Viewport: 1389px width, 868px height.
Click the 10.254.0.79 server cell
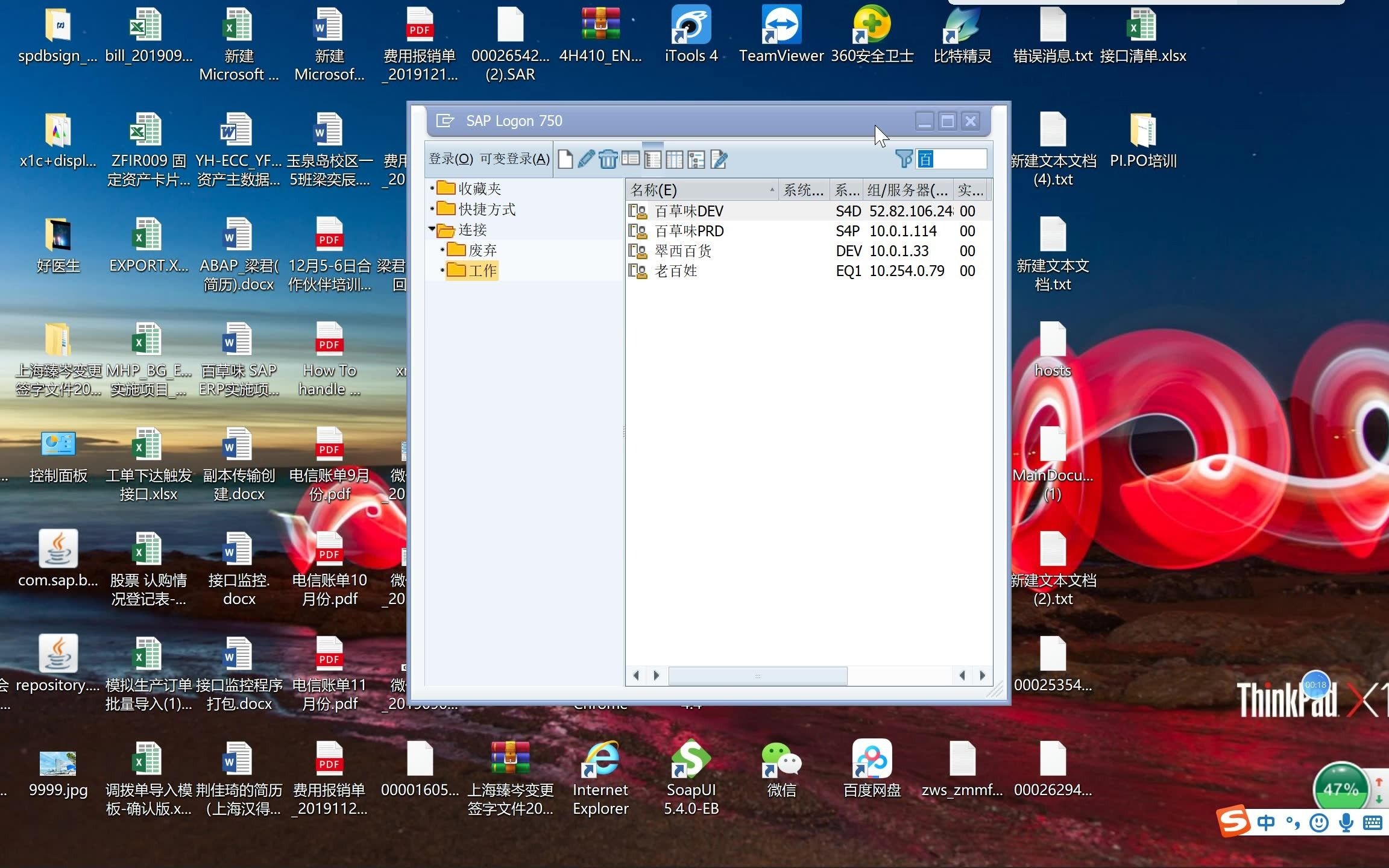(907, 271)
